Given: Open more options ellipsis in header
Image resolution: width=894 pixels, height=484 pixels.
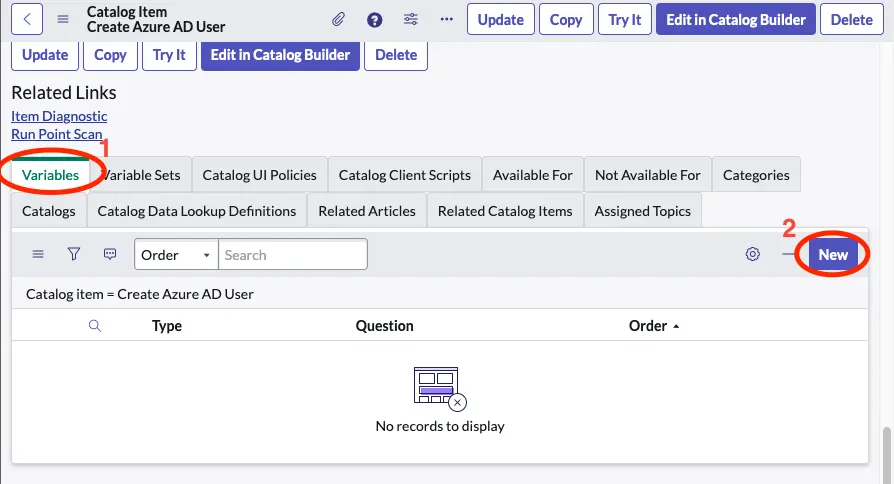Looking at the screenshot, I should point(446,19).
